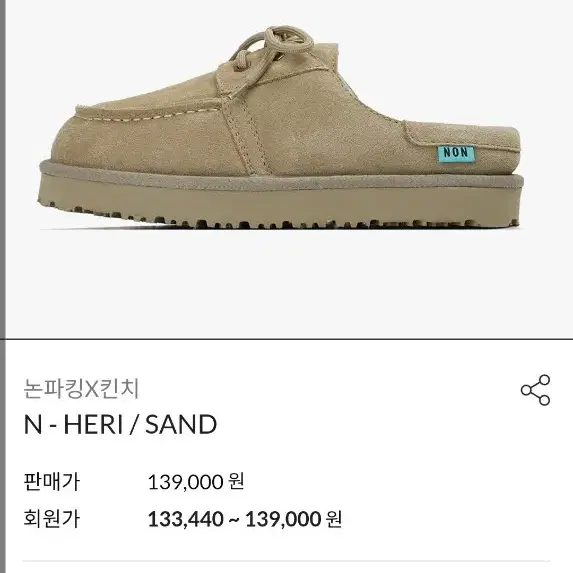573x573 pixels.
Task: Tap the share icon beside the brand name
Action: coord(535,390)
